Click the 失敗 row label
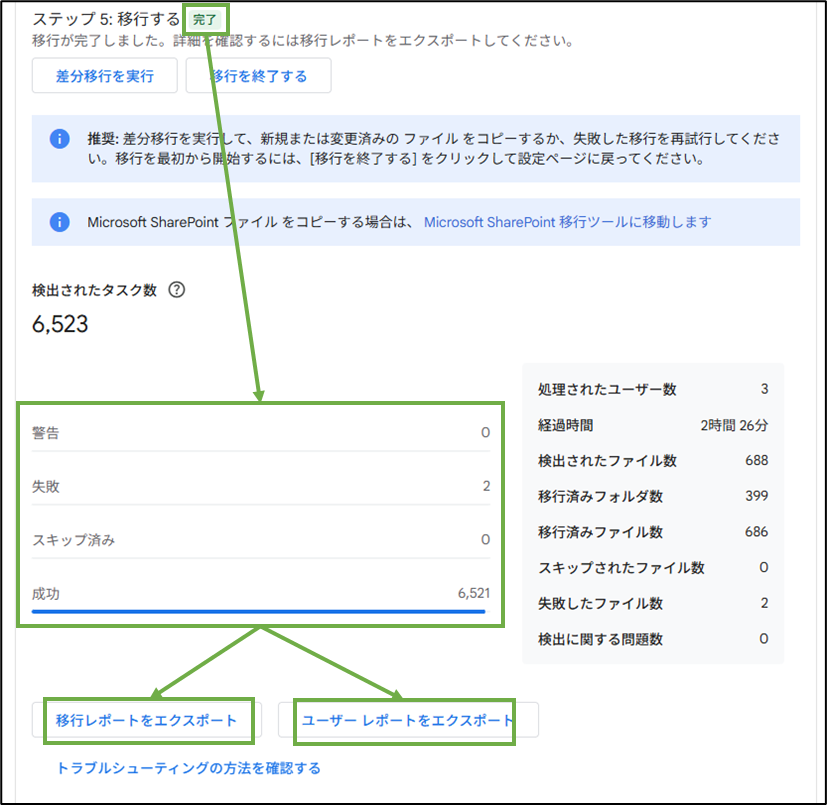The image size is (827, 805). 45,486
